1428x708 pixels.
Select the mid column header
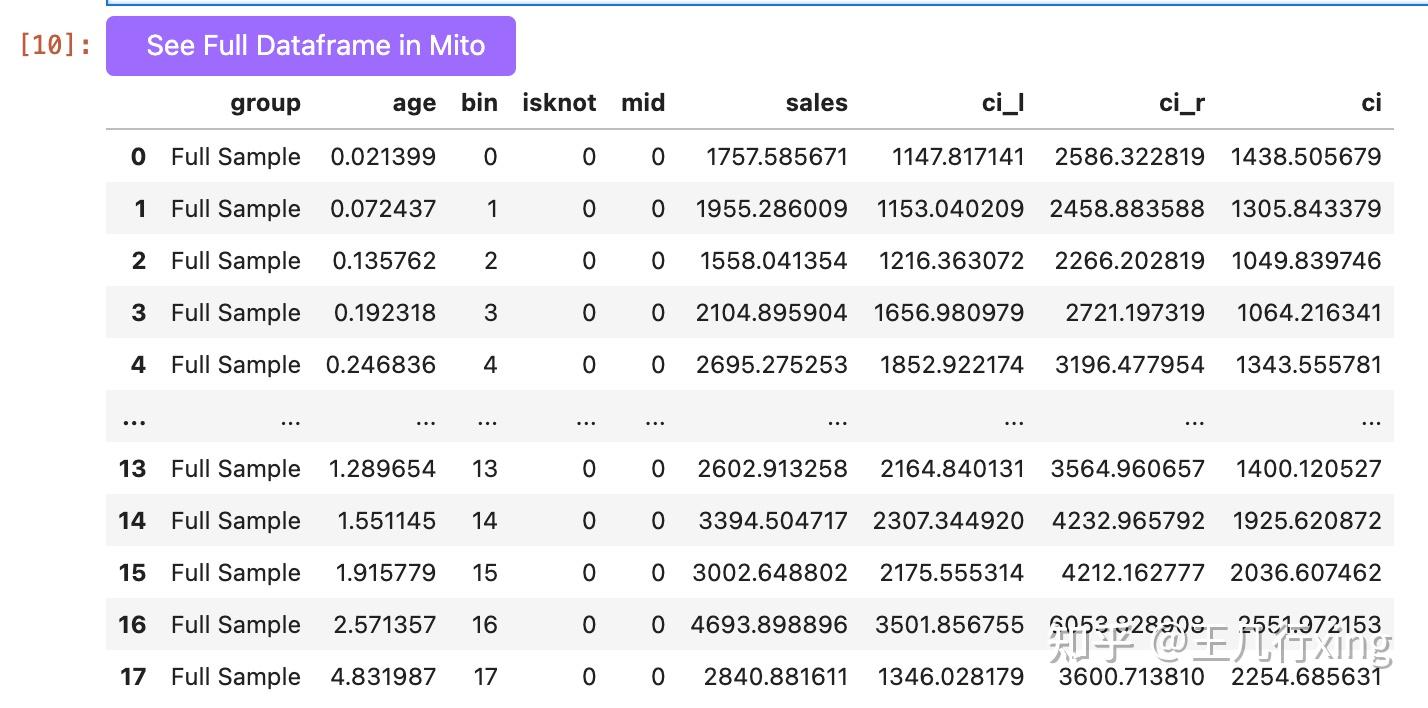pyautogui.click(x=642, y=103)
